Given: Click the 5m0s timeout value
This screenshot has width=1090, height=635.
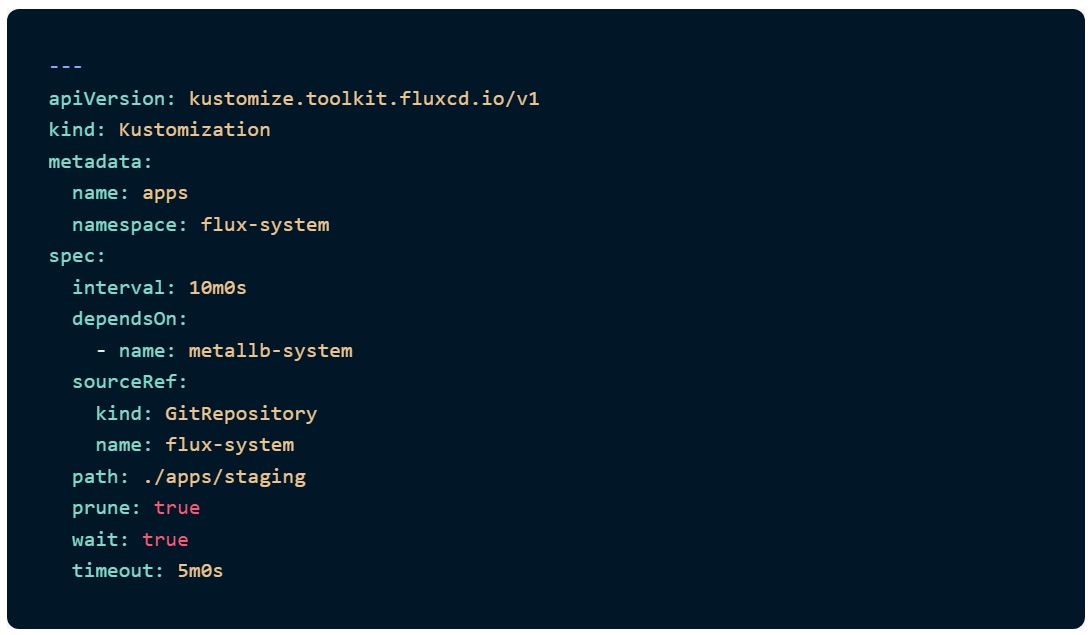Looking at the screenshot, I should pyautogui.click(x=200, y=571).
